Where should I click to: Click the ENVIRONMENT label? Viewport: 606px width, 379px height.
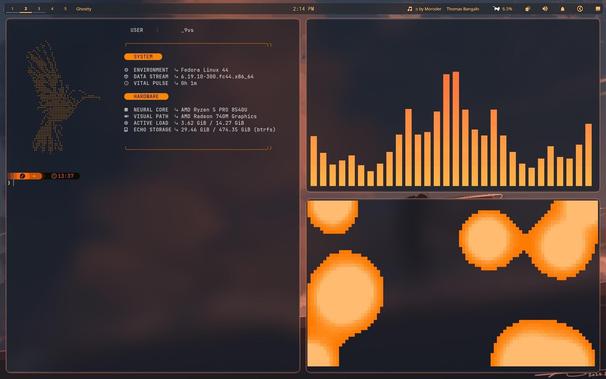click(151, 70)
